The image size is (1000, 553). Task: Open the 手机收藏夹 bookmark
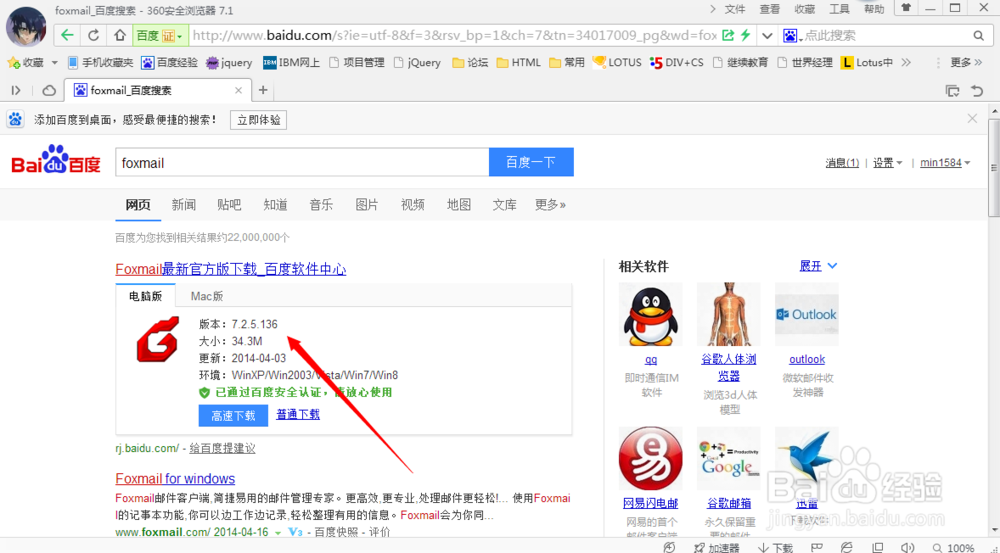tap(100, 63)
